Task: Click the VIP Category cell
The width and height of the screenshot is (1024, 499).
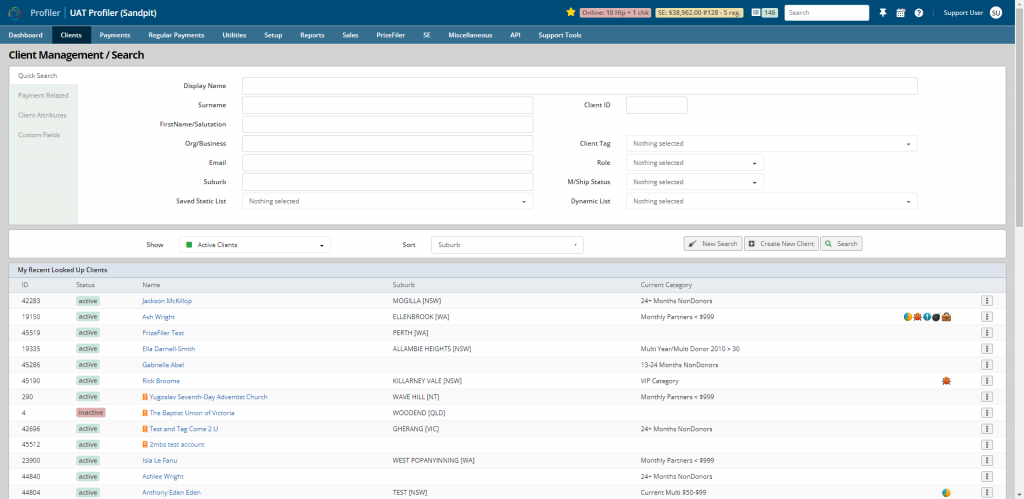Action: tap(660, 381)
